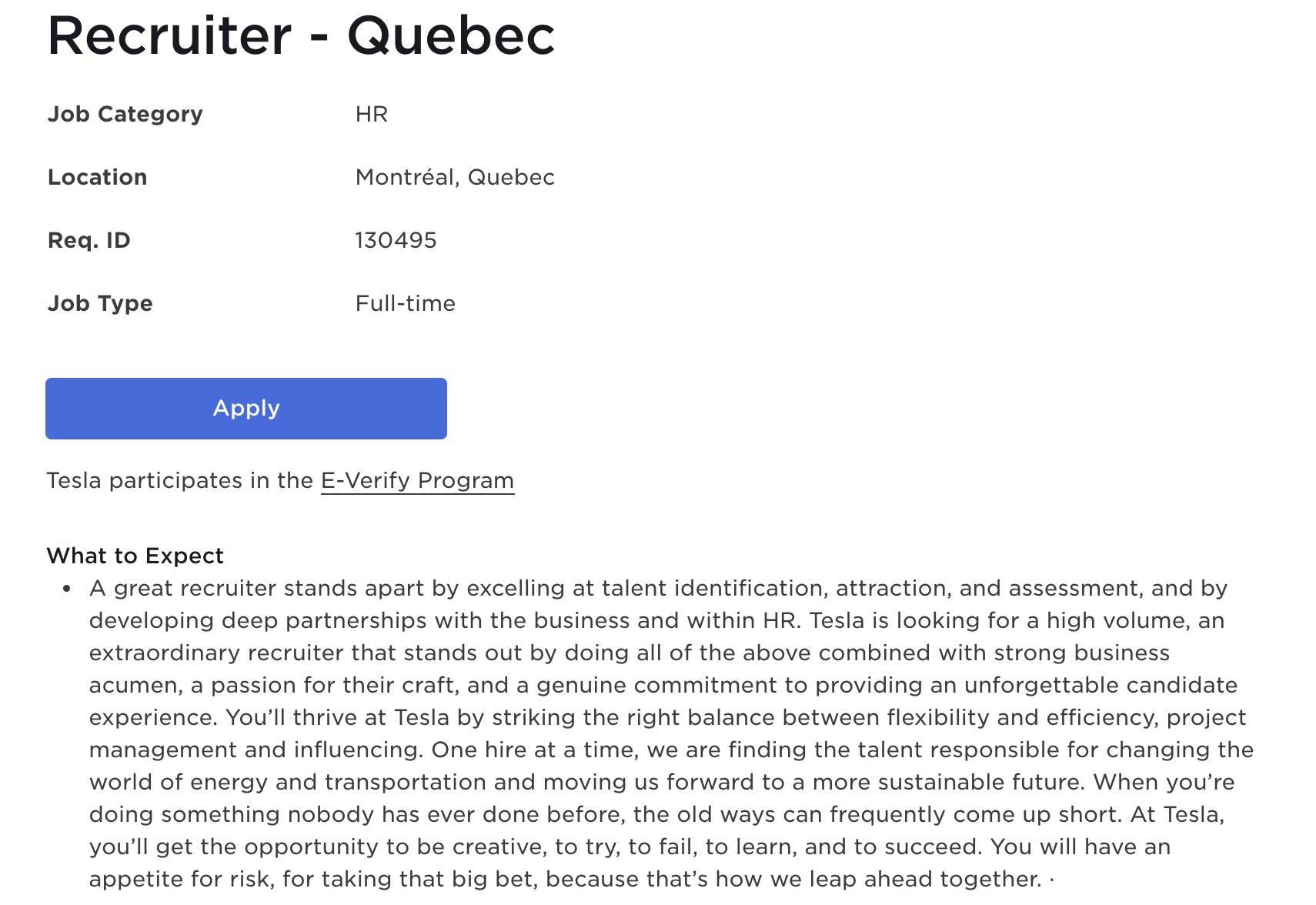The height and width of the screenshot is (905, 1316).
Task: Click the HR job category value
Action: (x=372, y=114)
